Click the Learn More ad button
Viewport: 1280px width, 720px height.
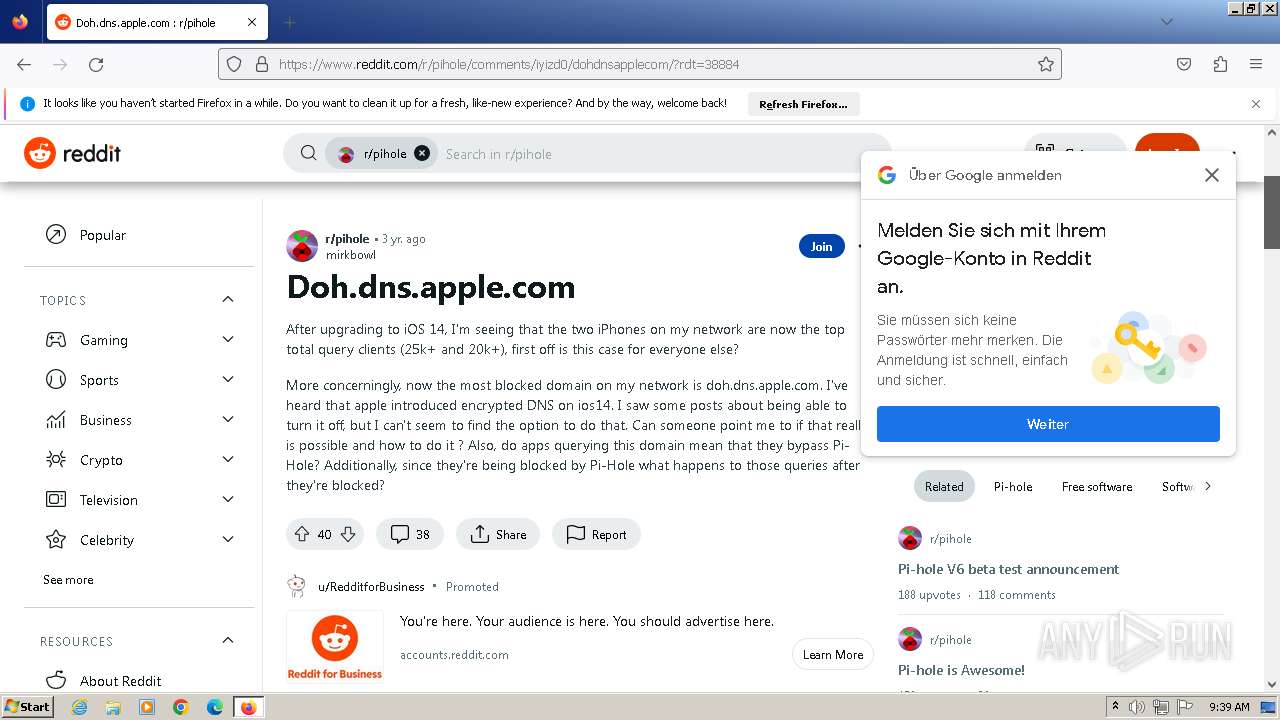[833, 655]
